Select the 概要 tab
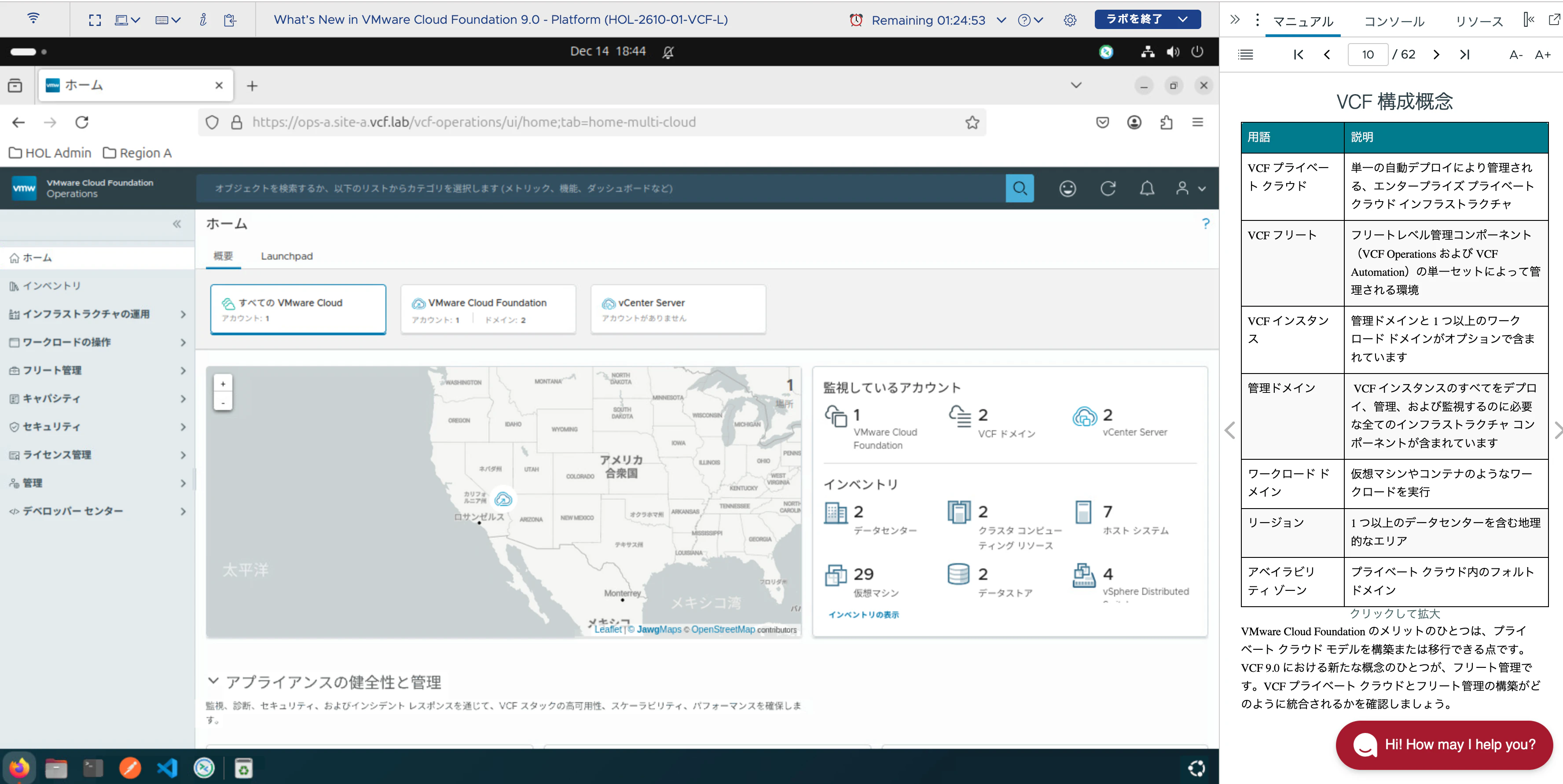The width and height of the screenshot is (1563, 784). [x=223, y=256]
